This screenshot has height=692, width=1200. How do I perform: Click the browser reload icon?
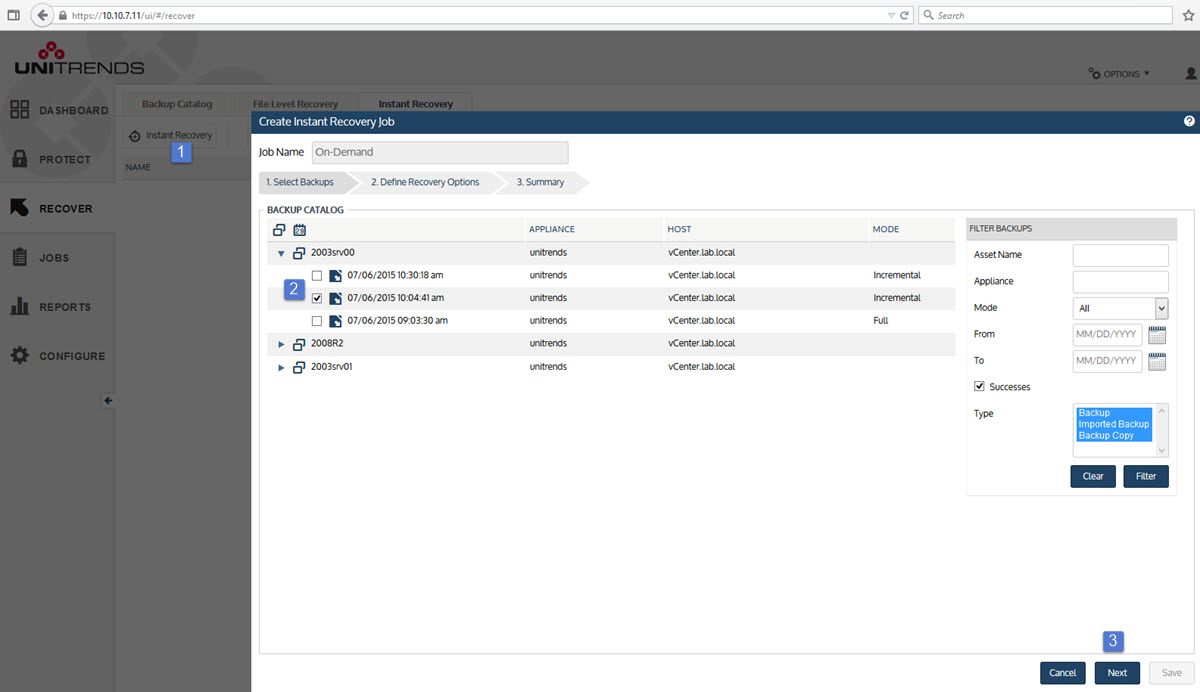904,16
